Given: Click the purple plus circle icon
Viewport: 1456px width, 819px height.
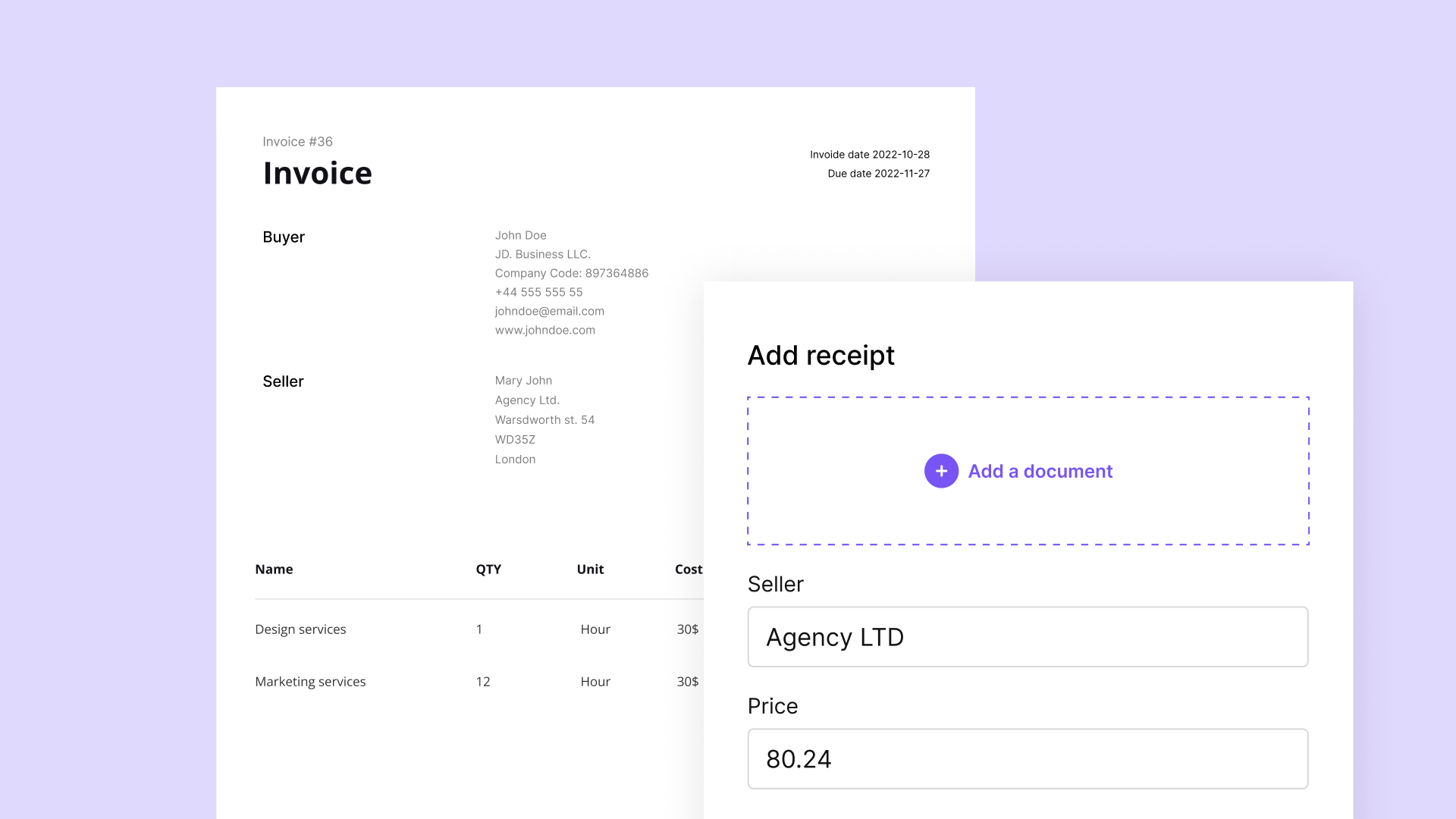Looking at the screenshot, I should tap(941, 471).
